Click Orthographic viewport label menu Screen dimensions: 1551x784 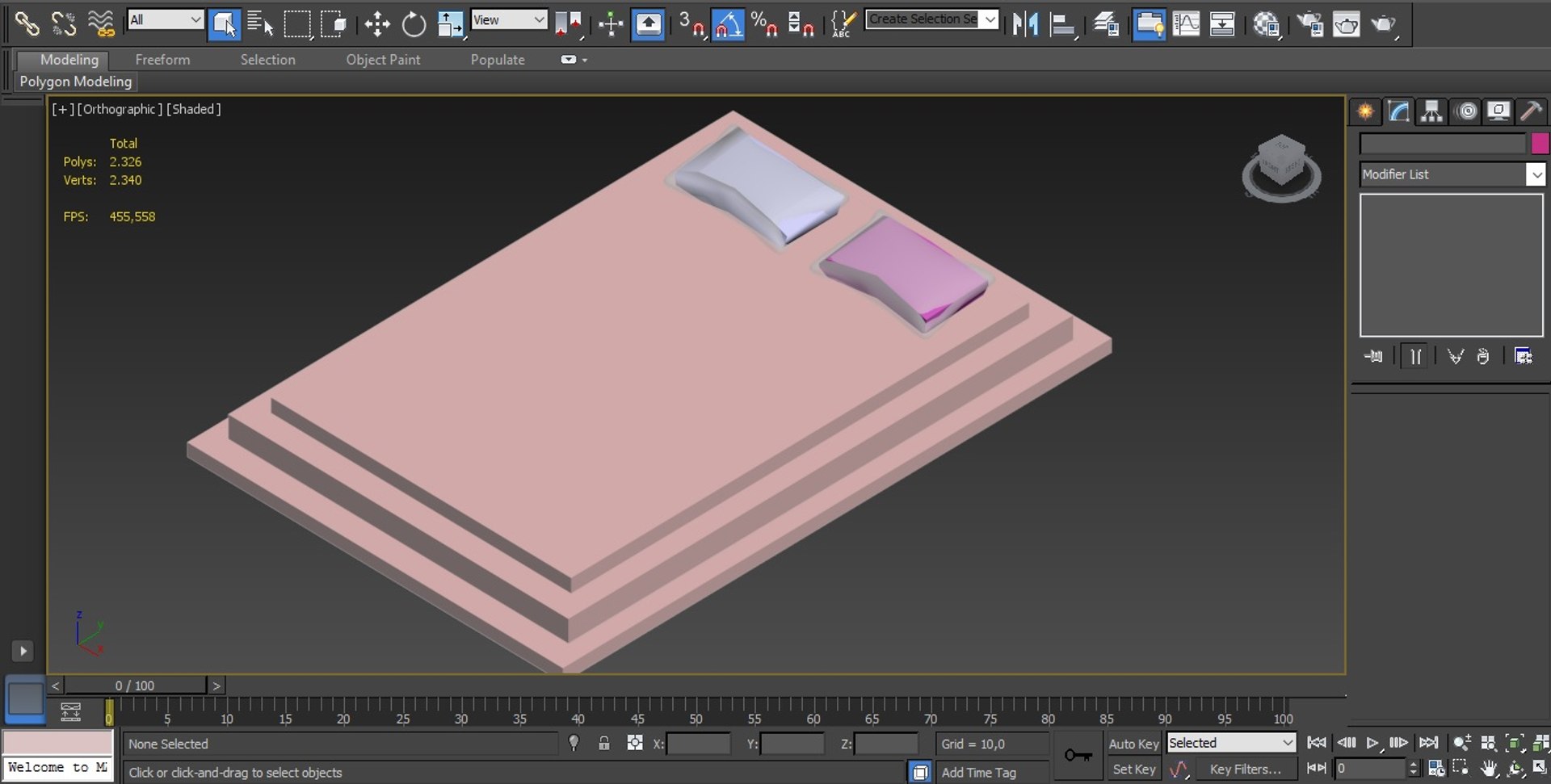click(x=120, y=109)
